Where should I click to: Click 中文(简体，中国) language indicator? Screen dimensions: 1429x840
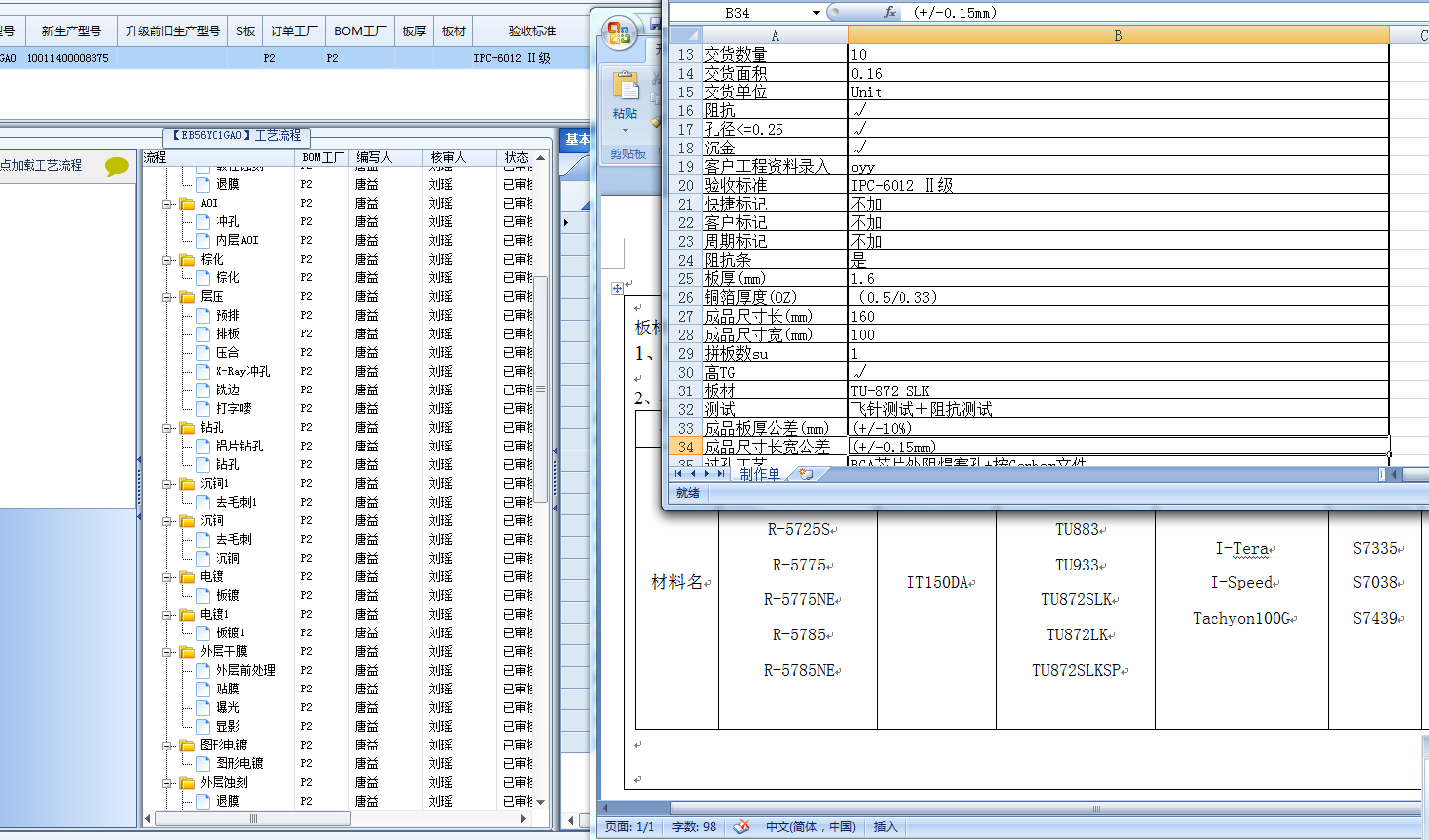[x=810, y=827]
